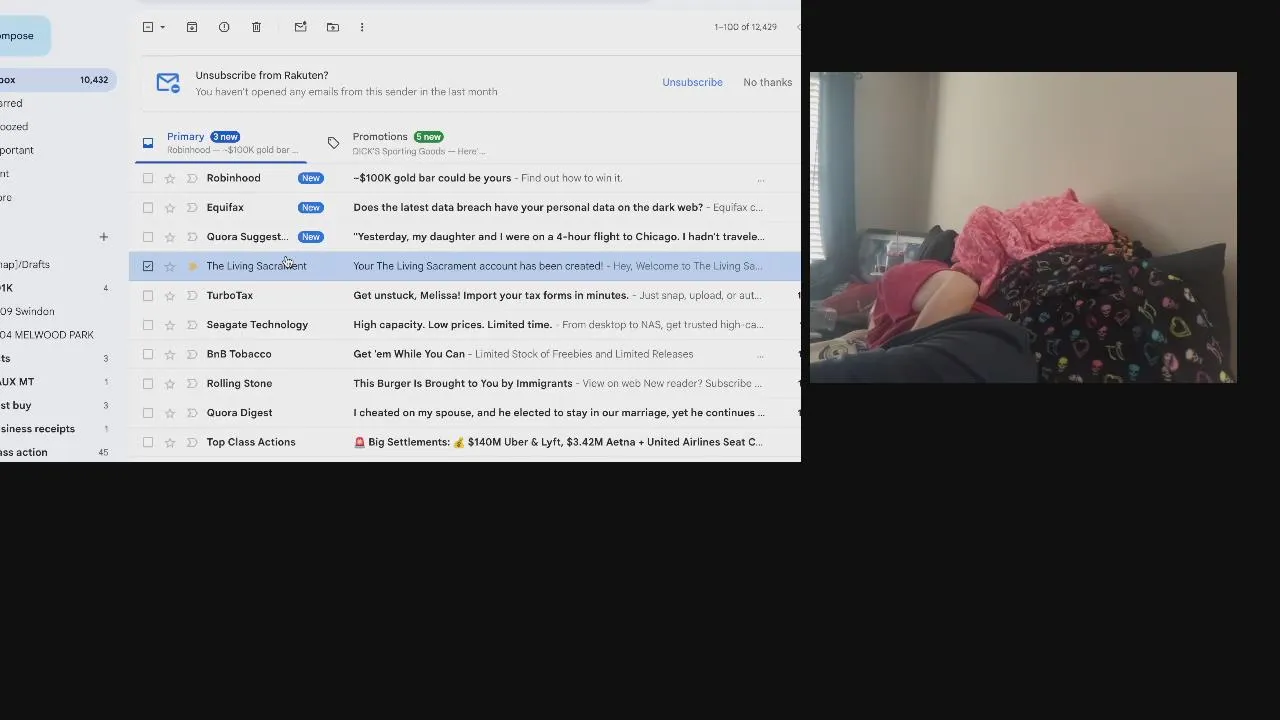
Task: Open email 'Get unstuck, Melissa! Import your tax forms'
Action: tap(491, 295)
